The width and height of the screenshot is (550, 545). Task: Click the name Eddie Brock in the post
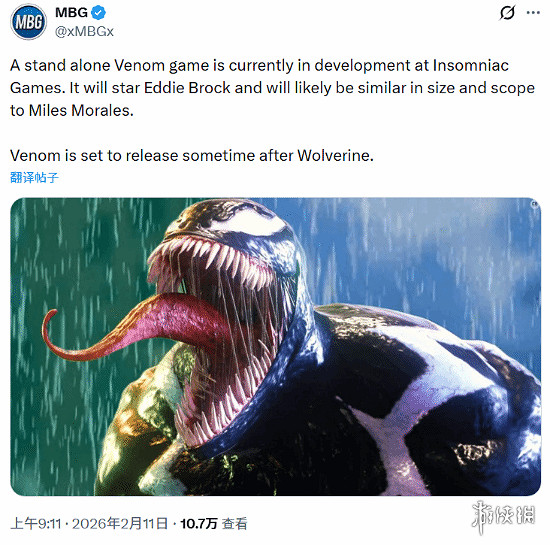coord(187,88)
